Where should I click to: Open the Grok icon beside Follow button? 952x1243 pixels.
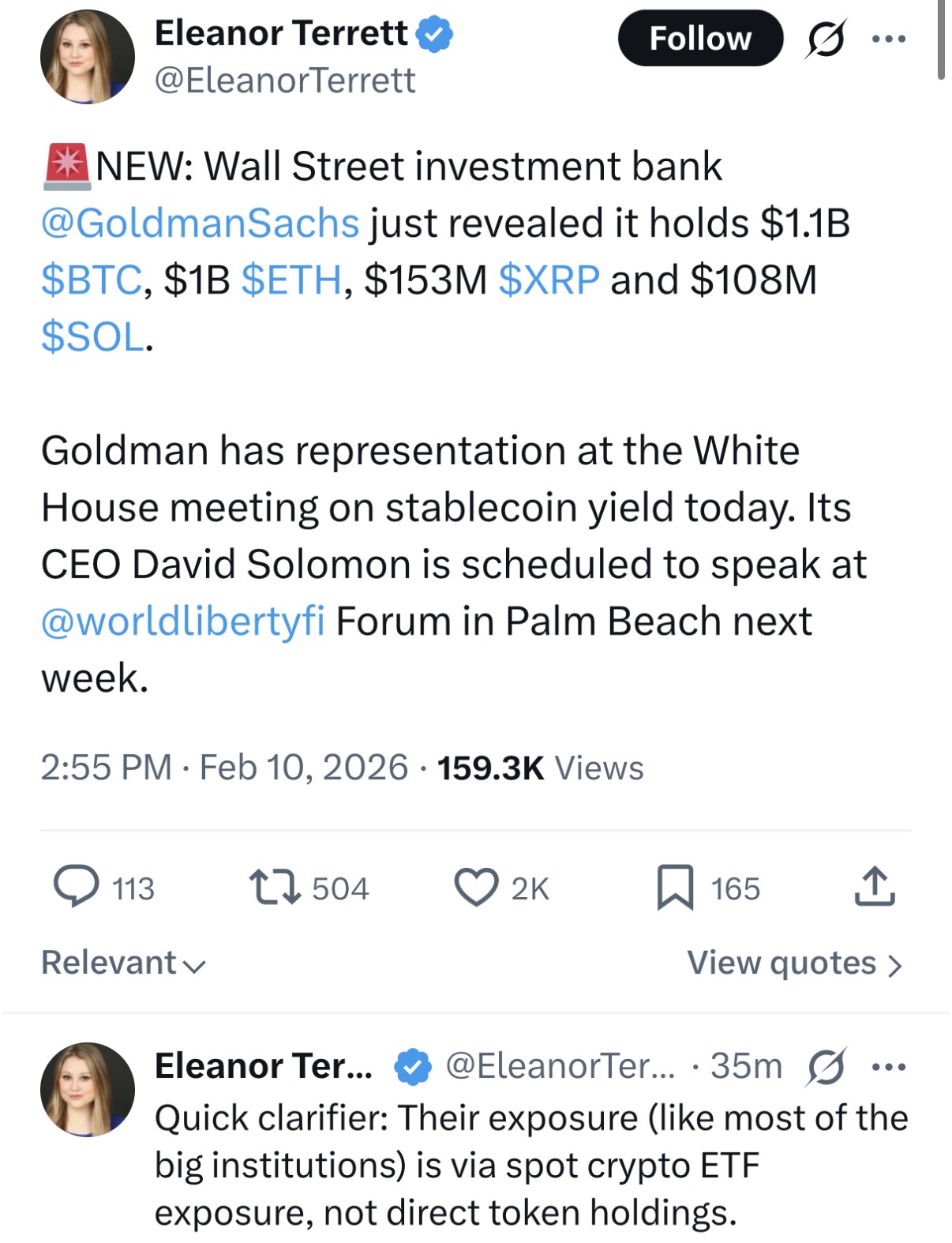(x=826, y=39)
